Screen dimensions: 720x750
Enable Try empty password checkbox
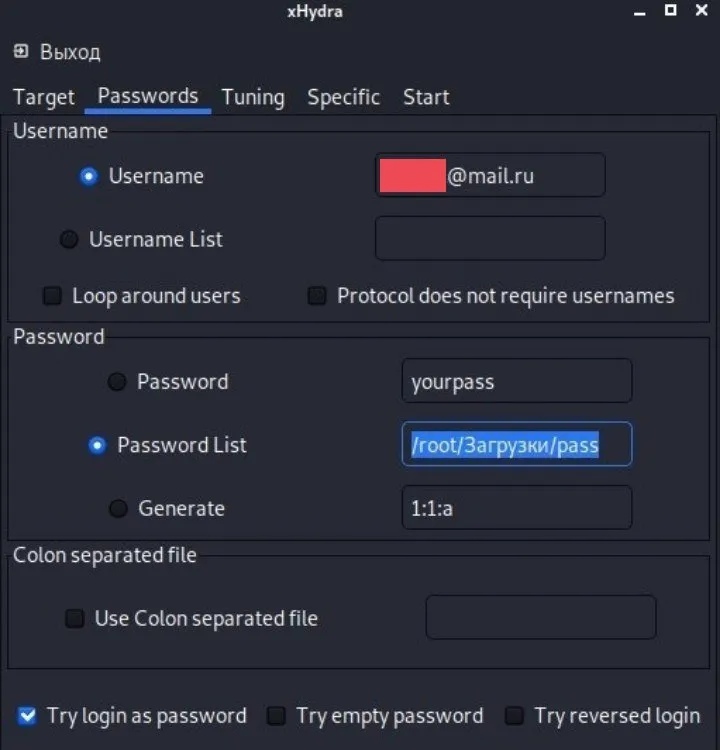coord(276,716)
